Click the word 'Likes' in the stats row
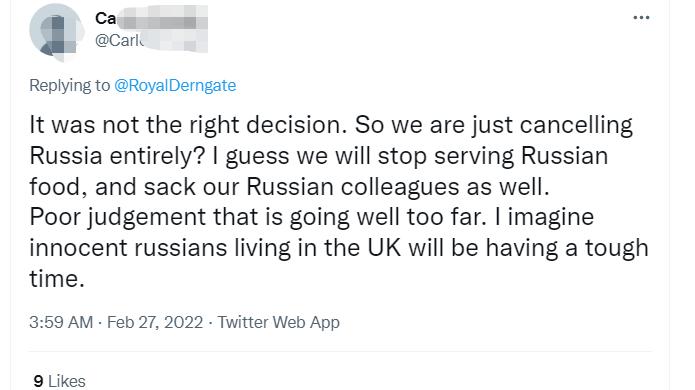Viewport: 695px width, 390px height. [67, 381]
